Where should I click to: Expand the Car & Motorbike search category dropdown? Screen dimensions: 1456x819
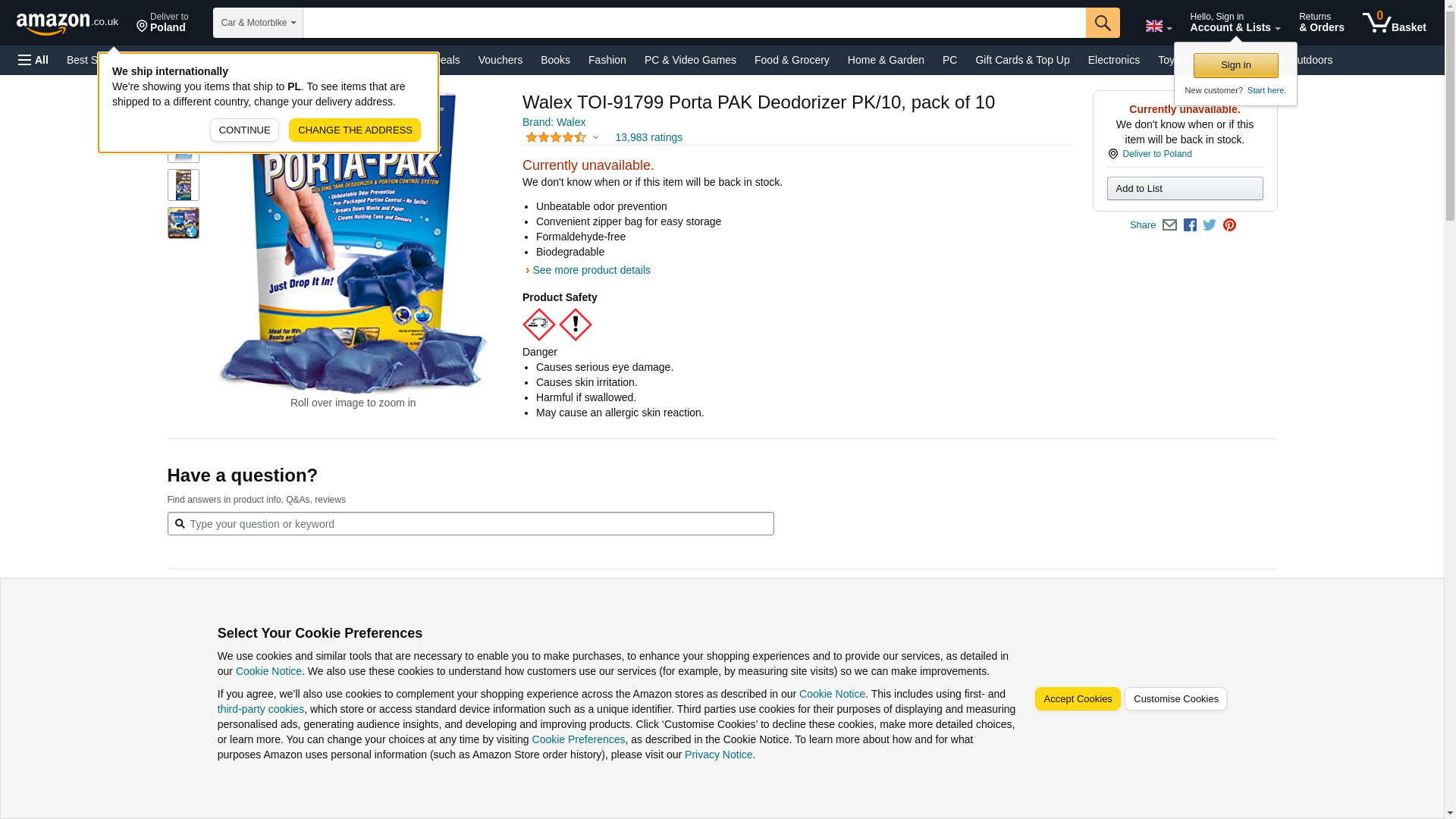pos(258,23)
